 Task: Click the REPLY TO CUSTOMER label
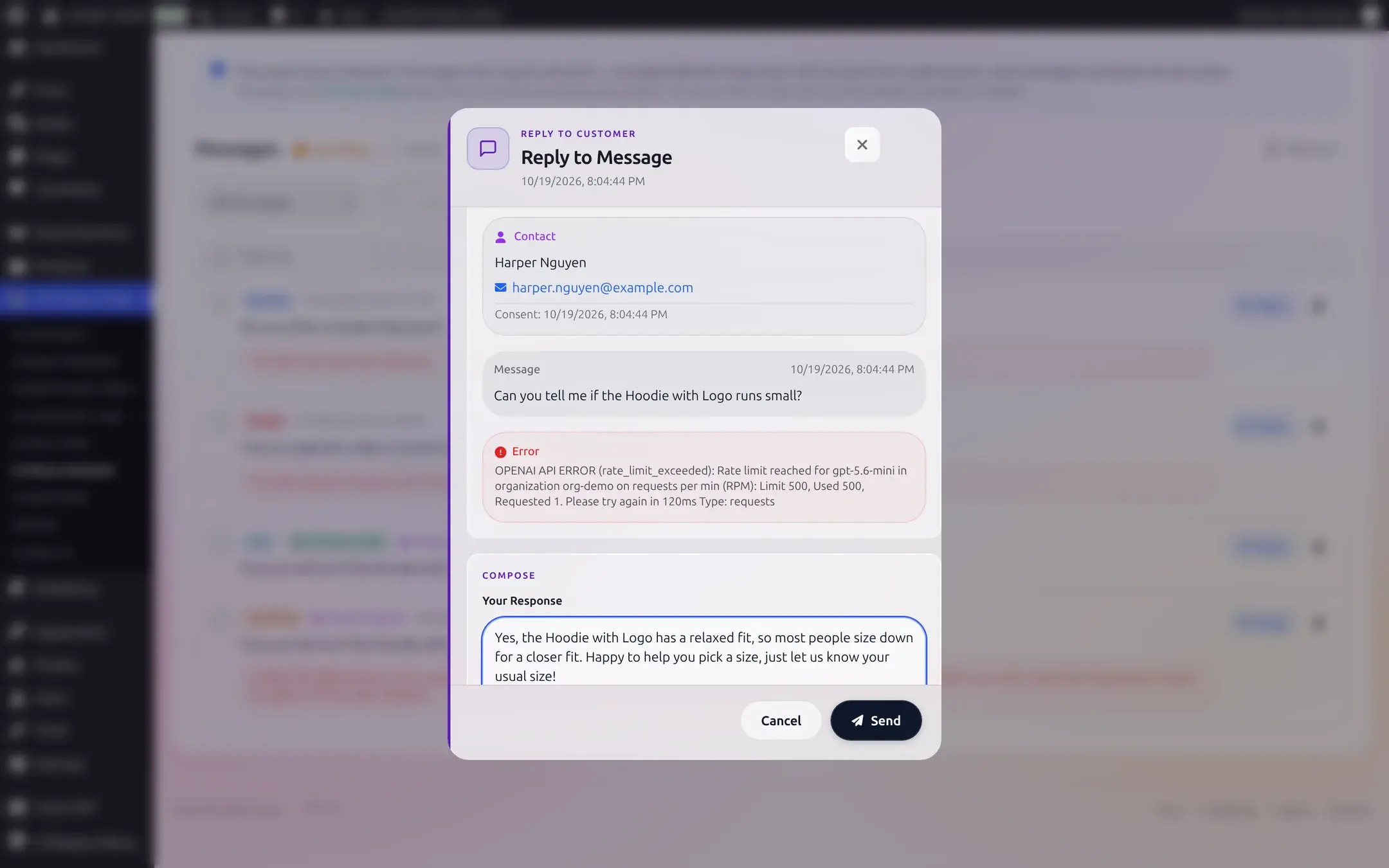[578, 134]
